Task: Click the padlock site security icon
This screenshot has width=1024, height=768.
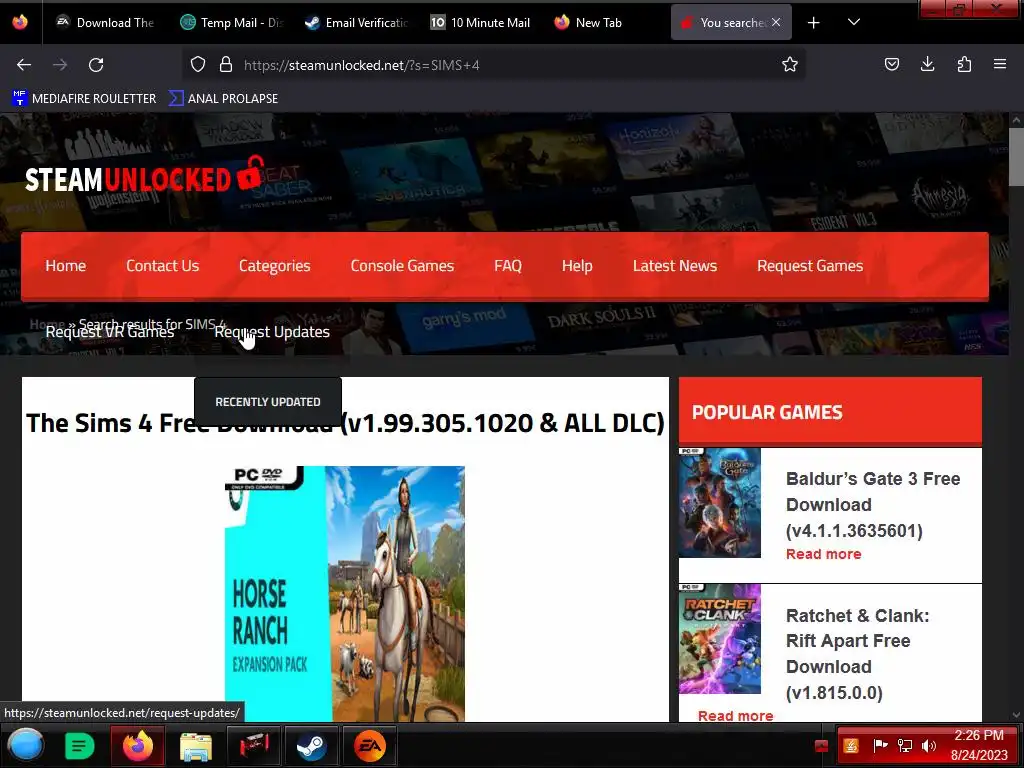Action: tap(226, 65)
